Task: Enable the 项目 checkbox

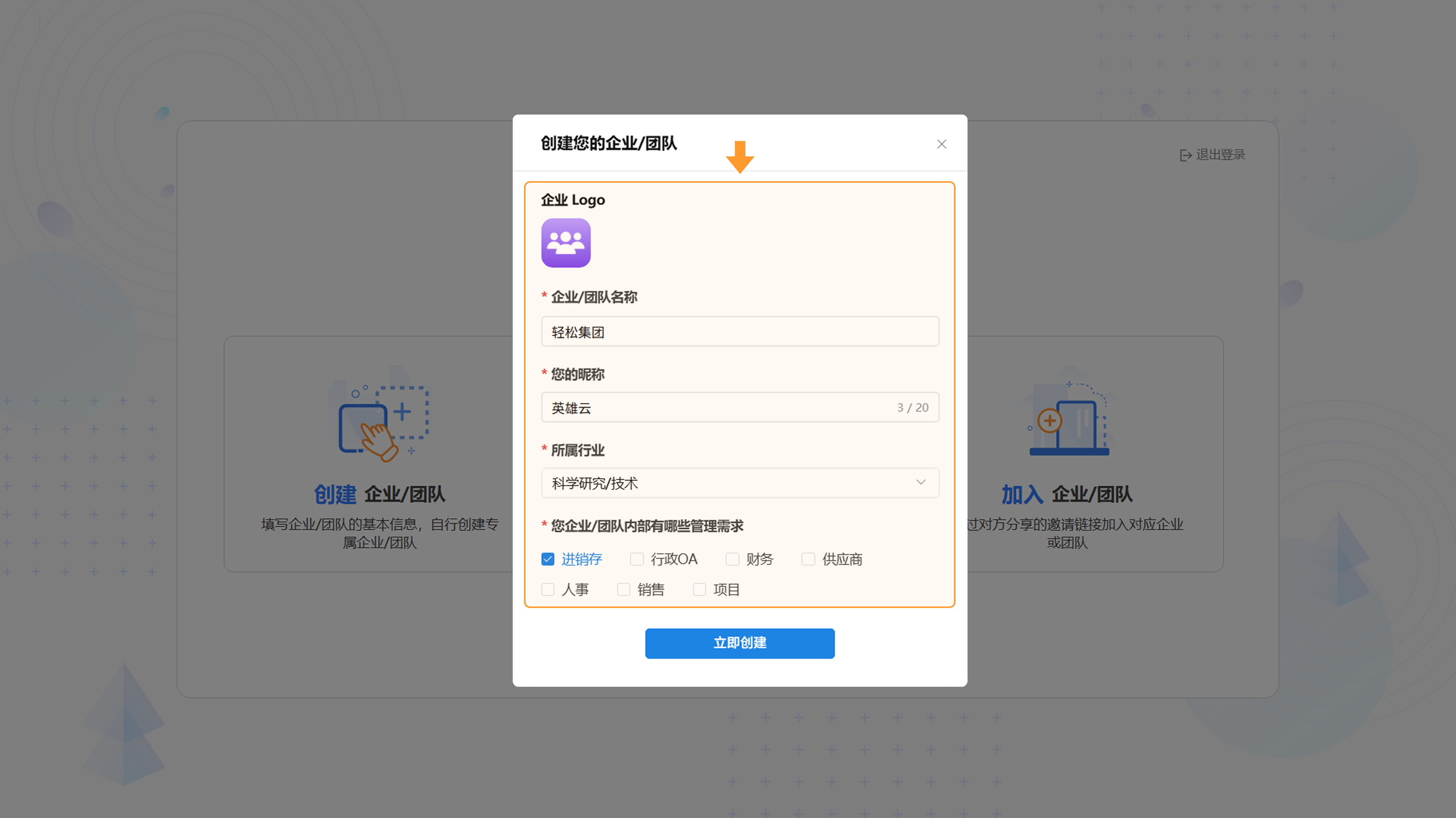Action: tap(699, 590)
